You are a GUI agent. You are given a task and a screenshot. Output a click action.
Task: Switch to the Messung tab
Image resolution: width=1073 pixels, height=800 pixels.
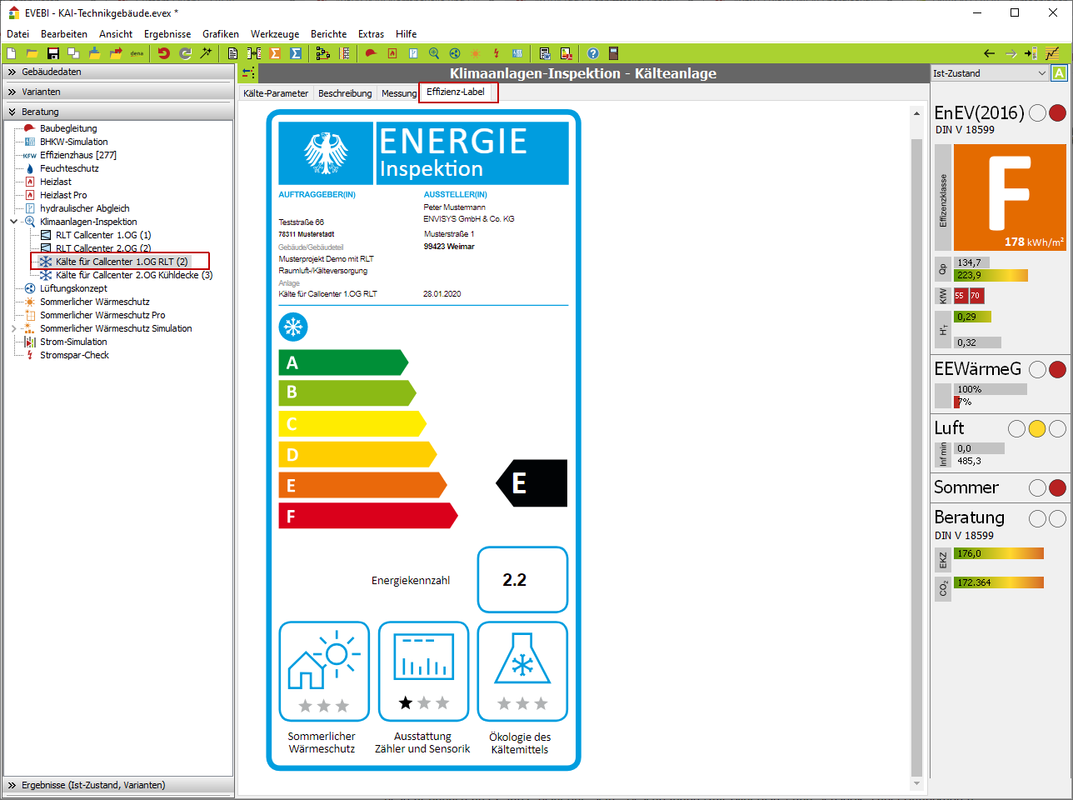(x=398, y=93)
